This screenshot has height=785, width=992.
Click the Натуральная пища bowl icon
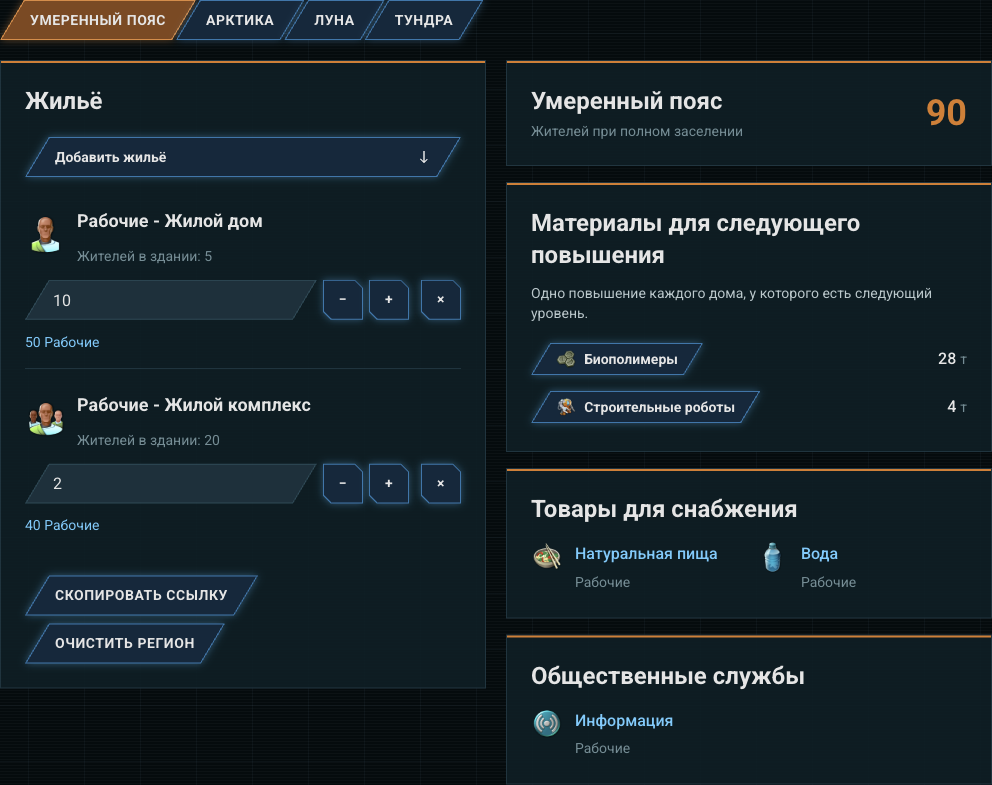[547, 557]
